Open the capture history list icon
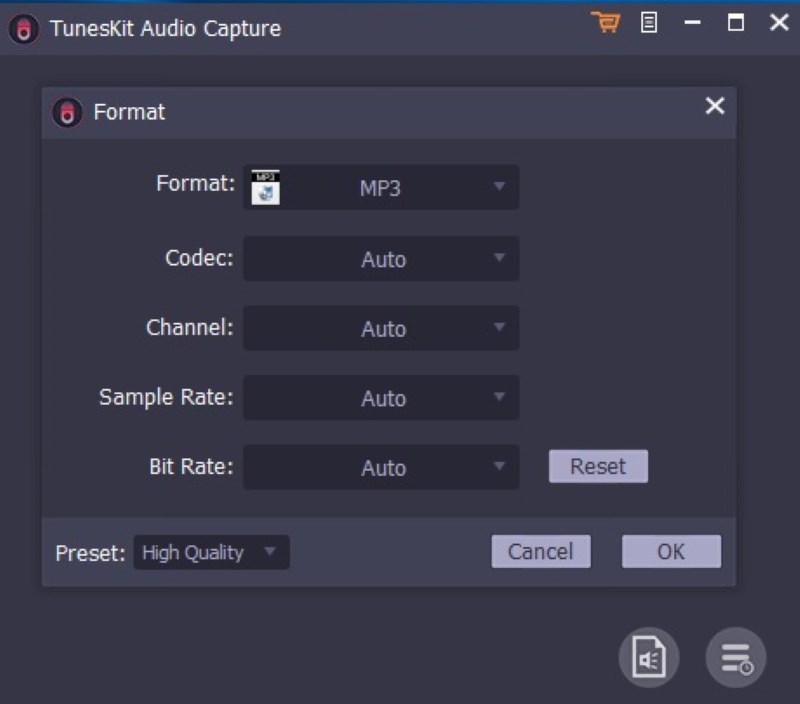The height and width of the screenshot is (704, 800). pyautogui.click(x=735, y=657)
